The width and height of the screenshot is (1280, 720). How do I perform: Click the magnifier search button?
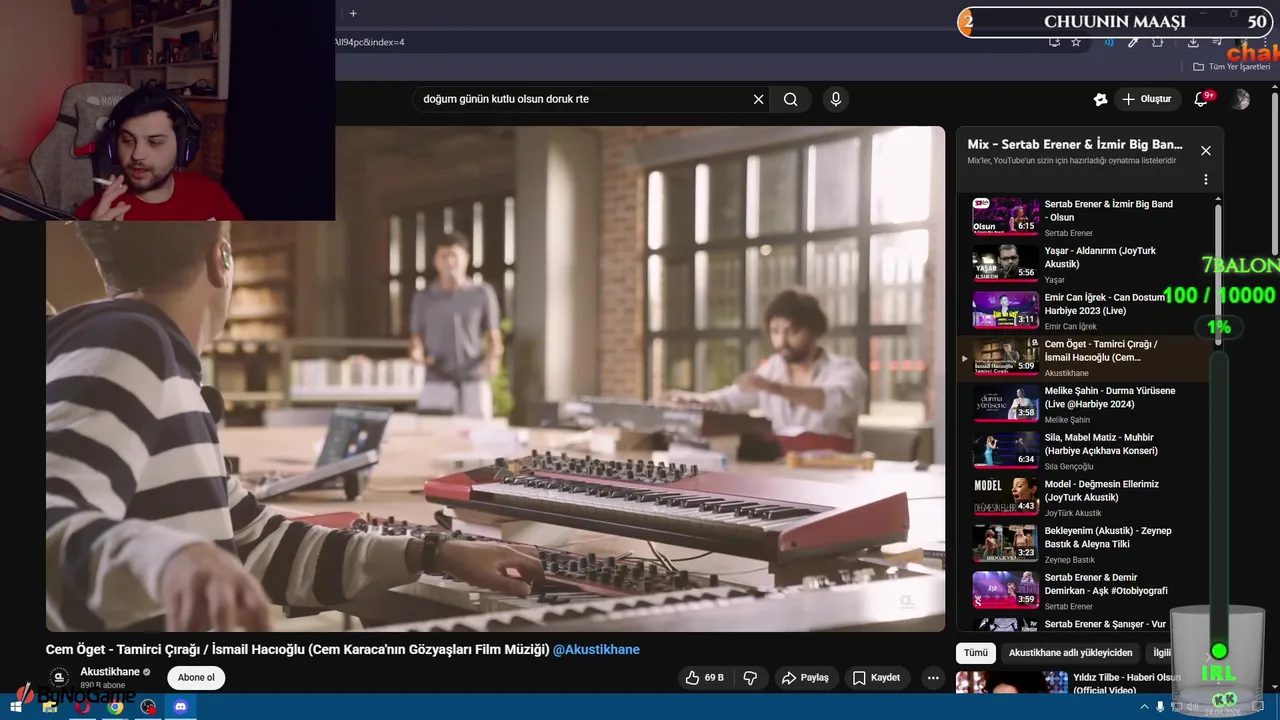tap(791, 99)
